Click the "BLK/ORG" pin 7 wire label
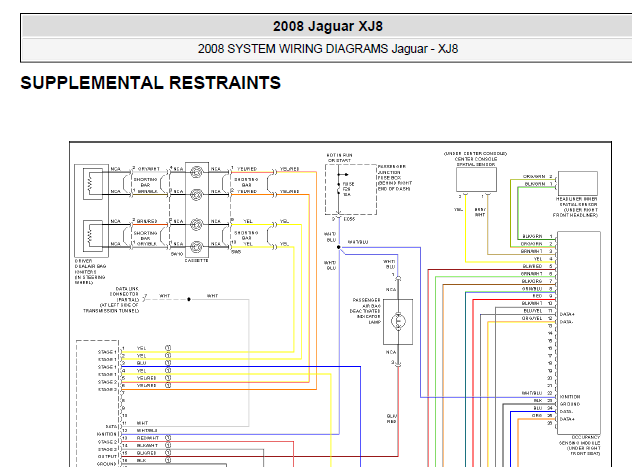This screenshot has width=632, height=467. [x=532, y=281]
